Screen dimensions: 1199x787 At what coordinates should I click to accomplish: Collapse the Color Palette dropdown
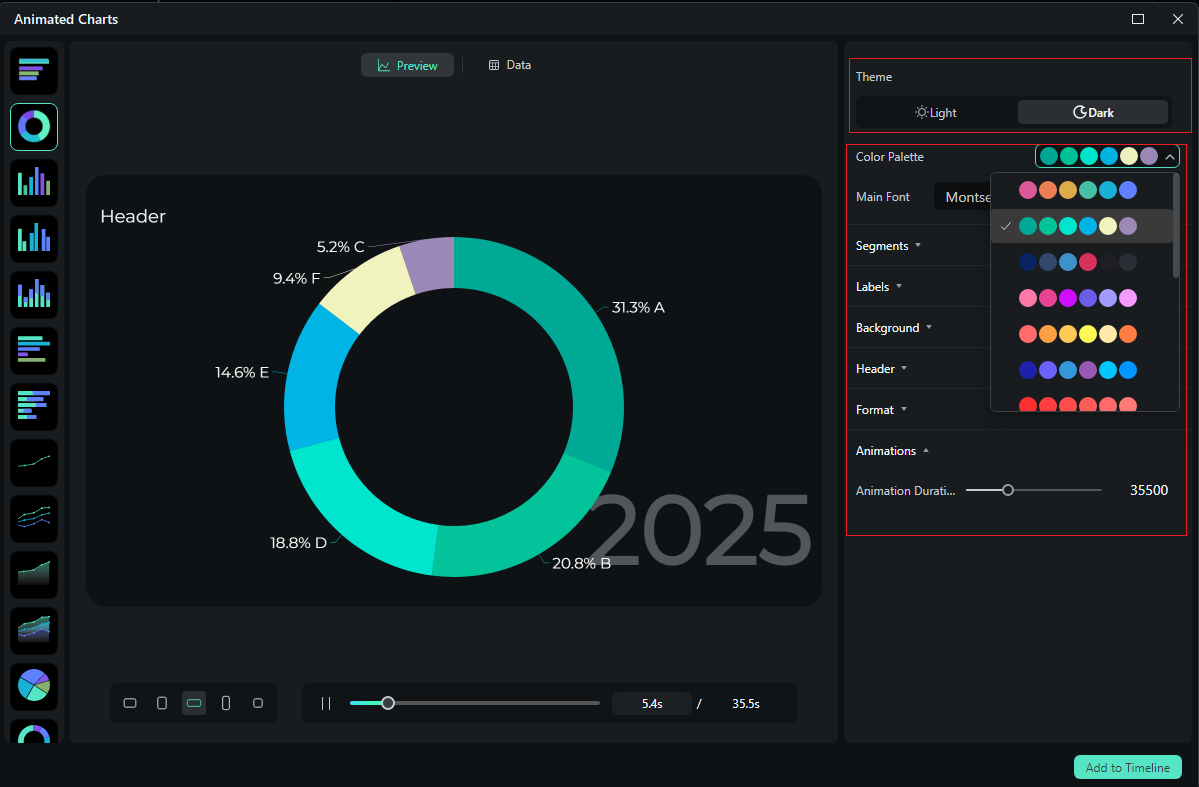pos(1169,156)
